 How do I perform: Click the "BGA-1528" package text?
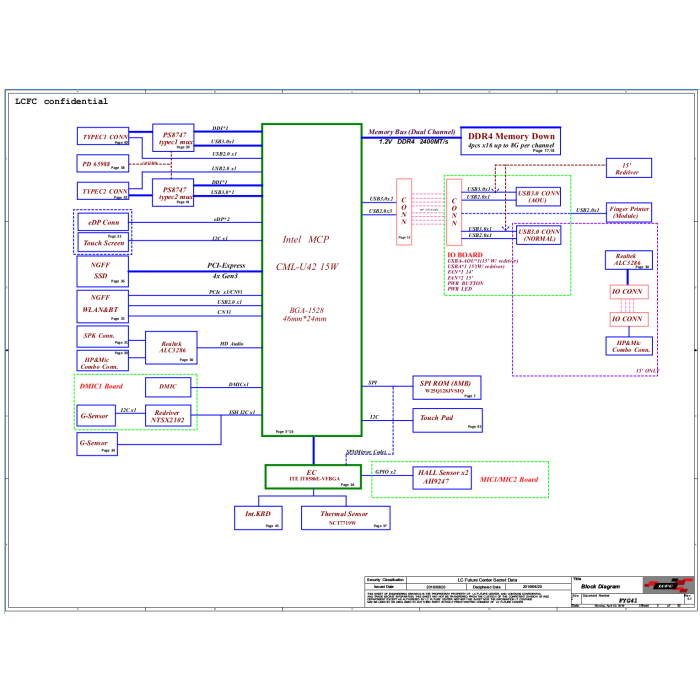coord(307,310)
